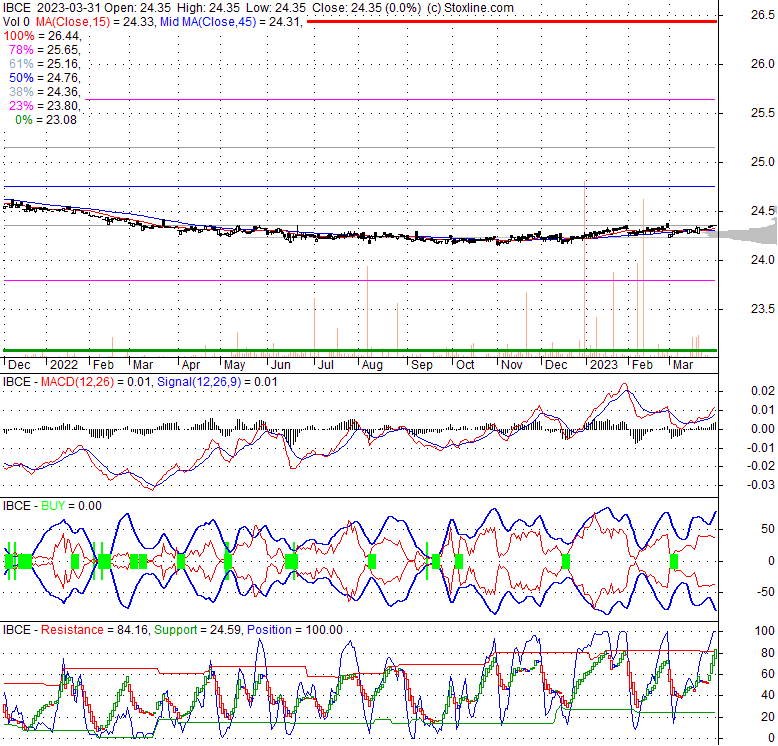Click the 23.5 price axis label
Viewport: 778px width, 746px height.
coord(763,309)
